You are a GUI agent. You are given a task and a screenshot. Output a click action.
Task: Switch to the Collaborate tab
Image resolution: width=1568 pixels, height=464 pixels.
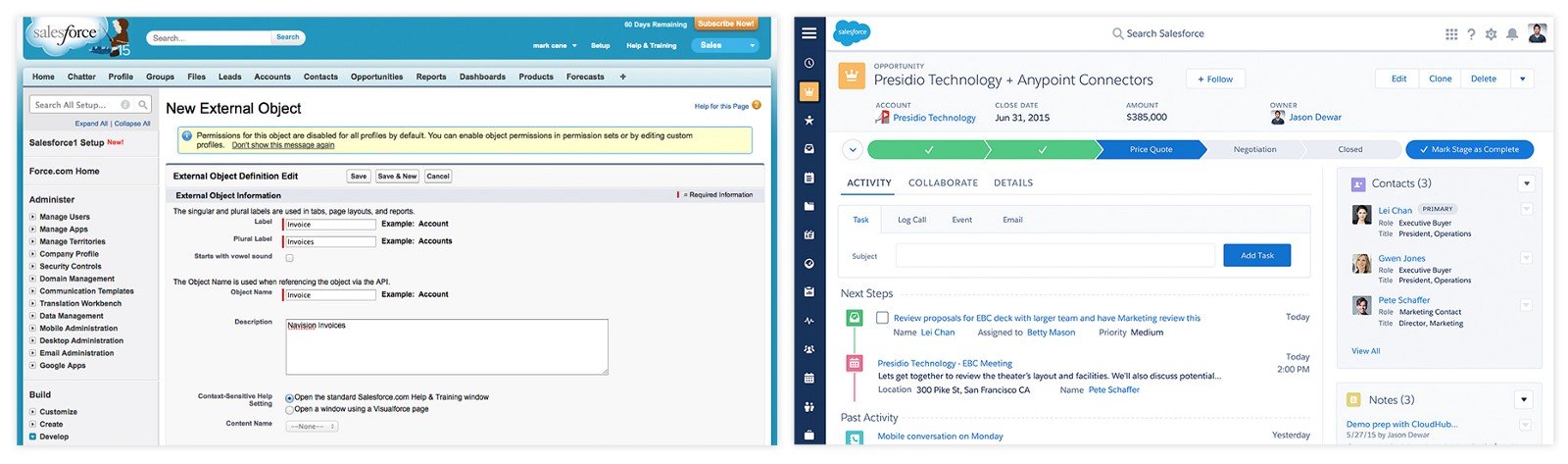click(942, 182)
